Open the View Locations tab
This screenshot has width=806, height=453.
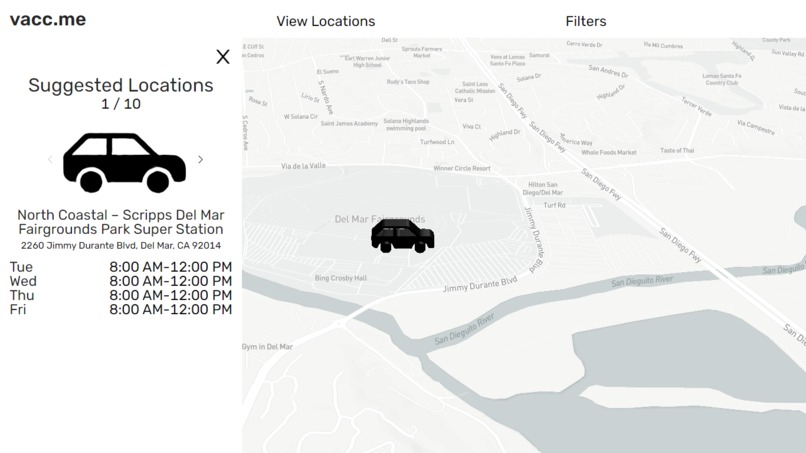coord(326,21)
